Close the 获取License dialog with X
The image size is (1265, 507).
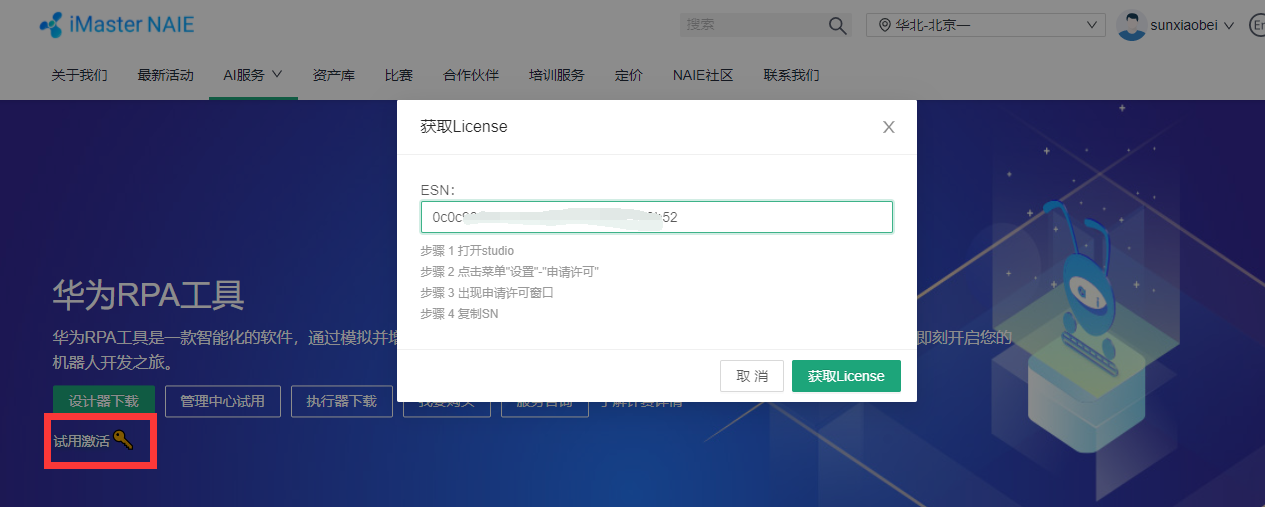888,127
